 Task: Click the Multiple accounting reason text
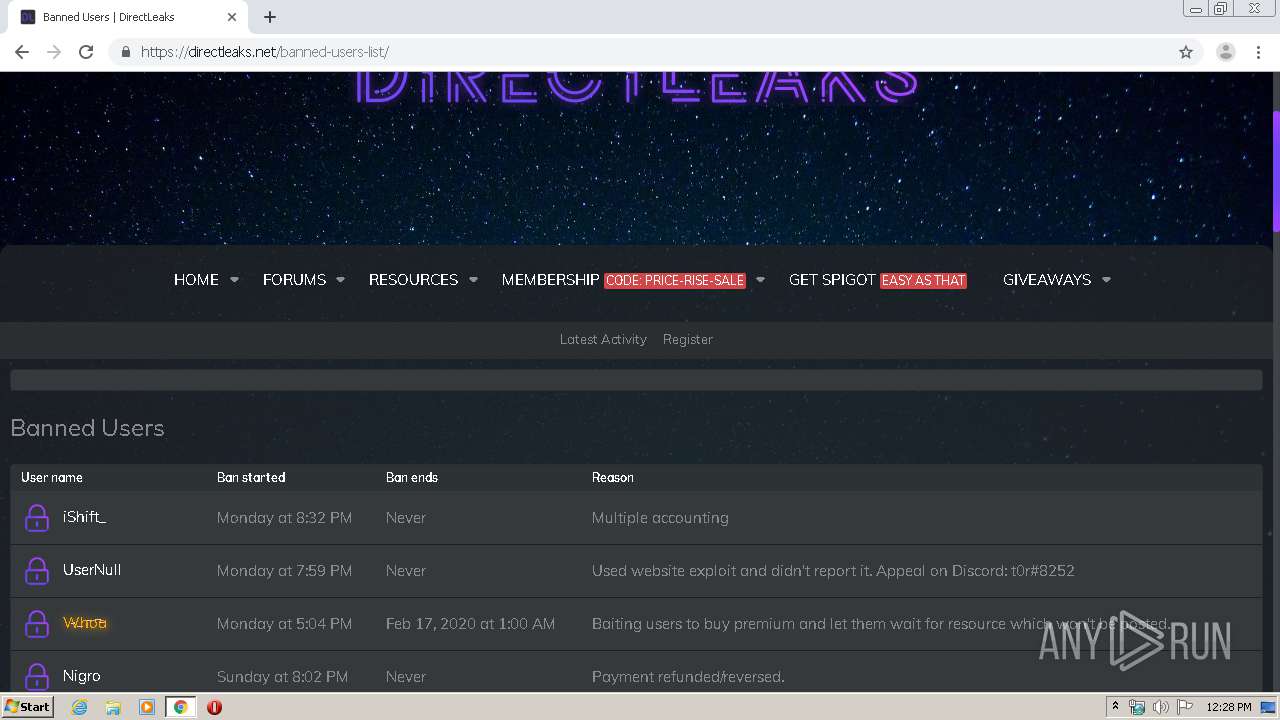click(x=660, y=518)
